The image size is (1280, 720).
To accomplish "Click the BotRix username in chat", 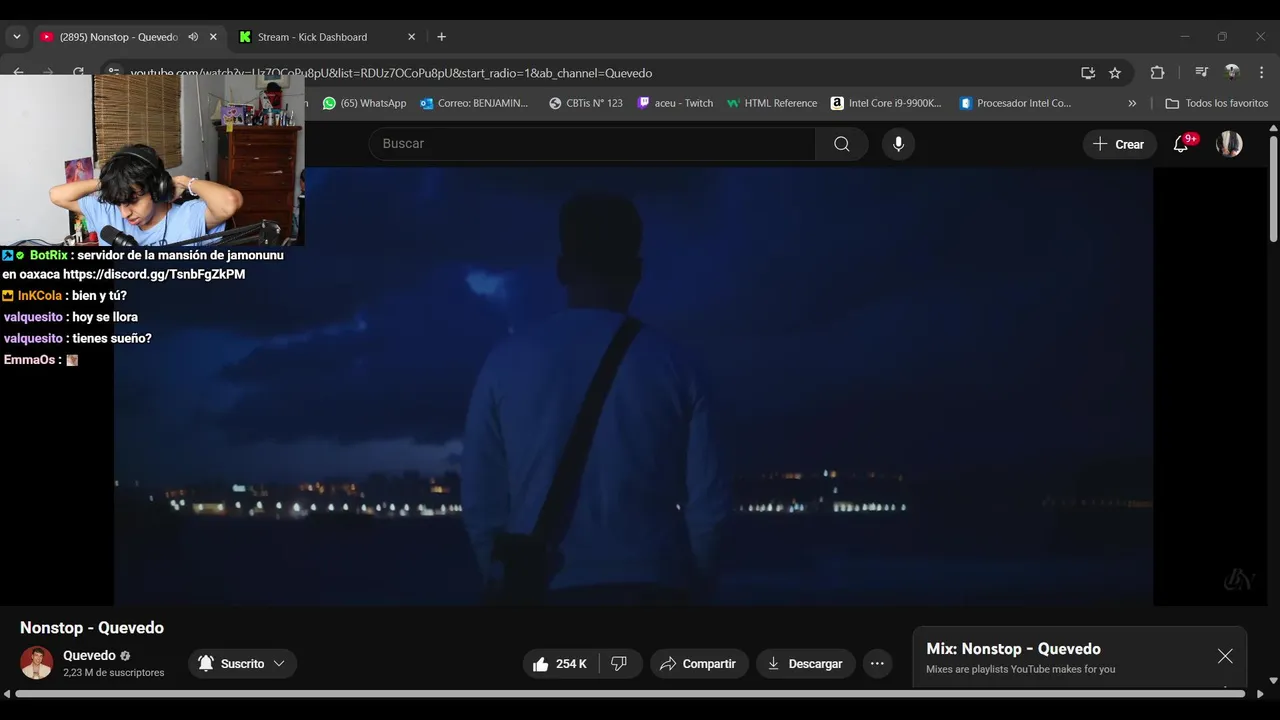I will click(49, 255).
